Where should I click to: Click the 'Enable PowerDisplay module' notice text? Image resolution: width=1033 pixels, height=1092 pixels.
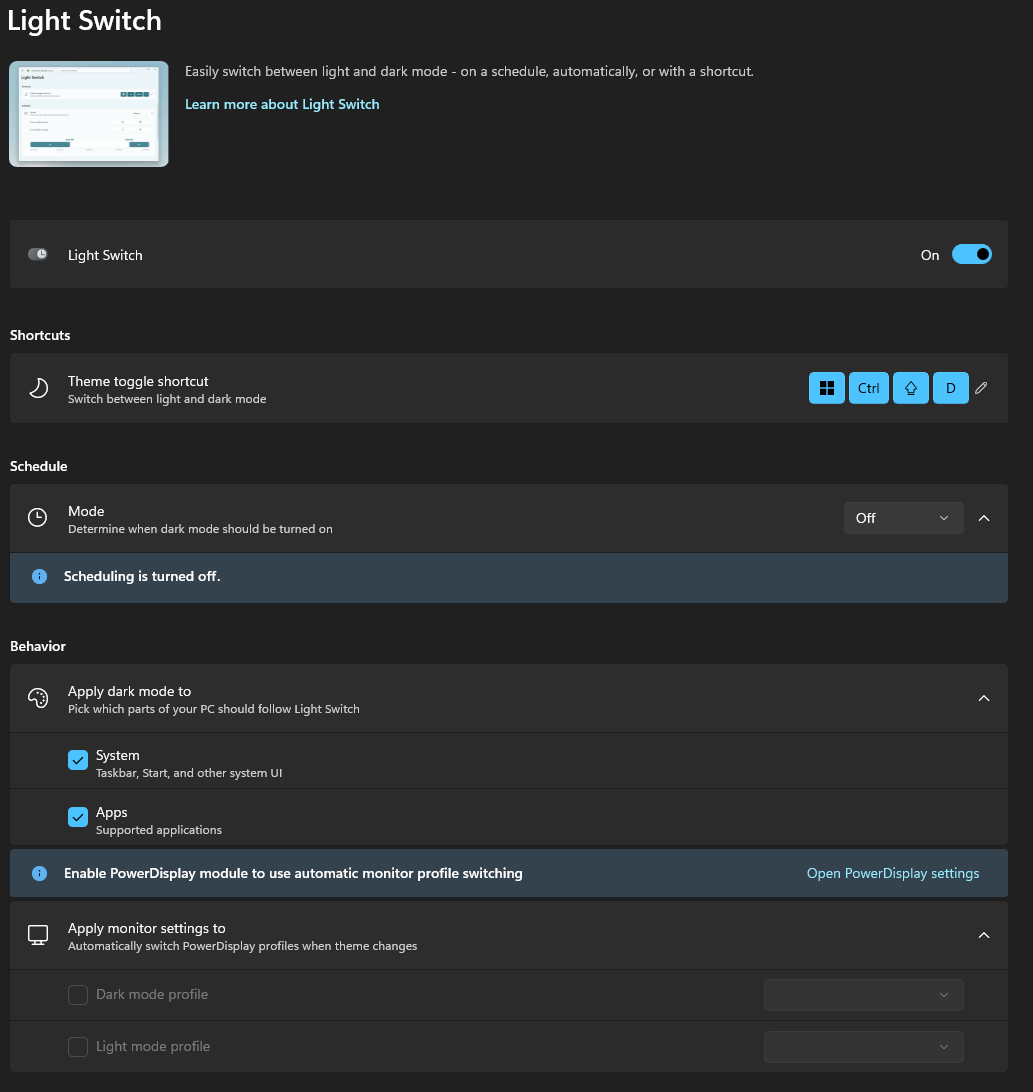(293, 873)
